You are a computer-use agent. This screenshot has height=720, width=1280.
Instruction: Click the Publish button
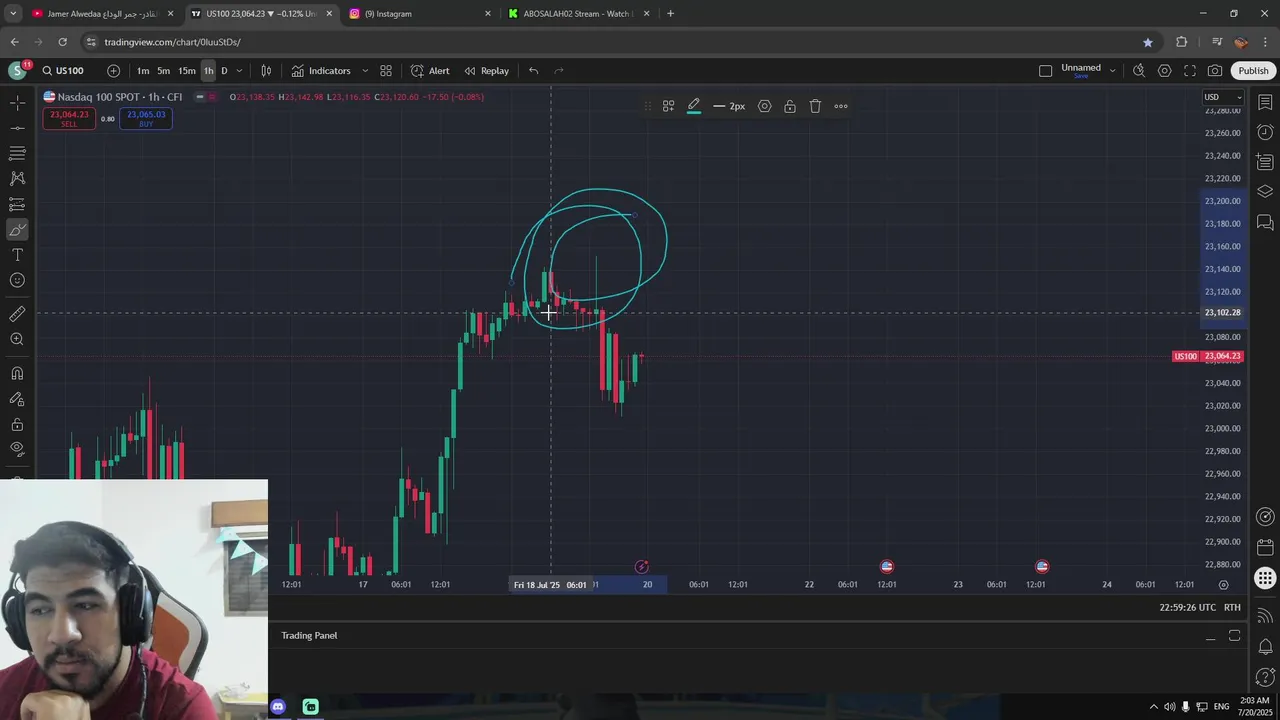pos(1253,71)
